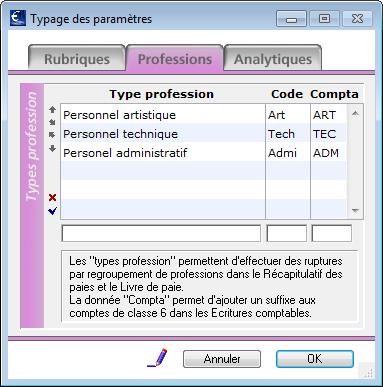This screenshot has height=387, width=383.
Task: Select the Personel administratif row
Action: (x=204, y=153)
